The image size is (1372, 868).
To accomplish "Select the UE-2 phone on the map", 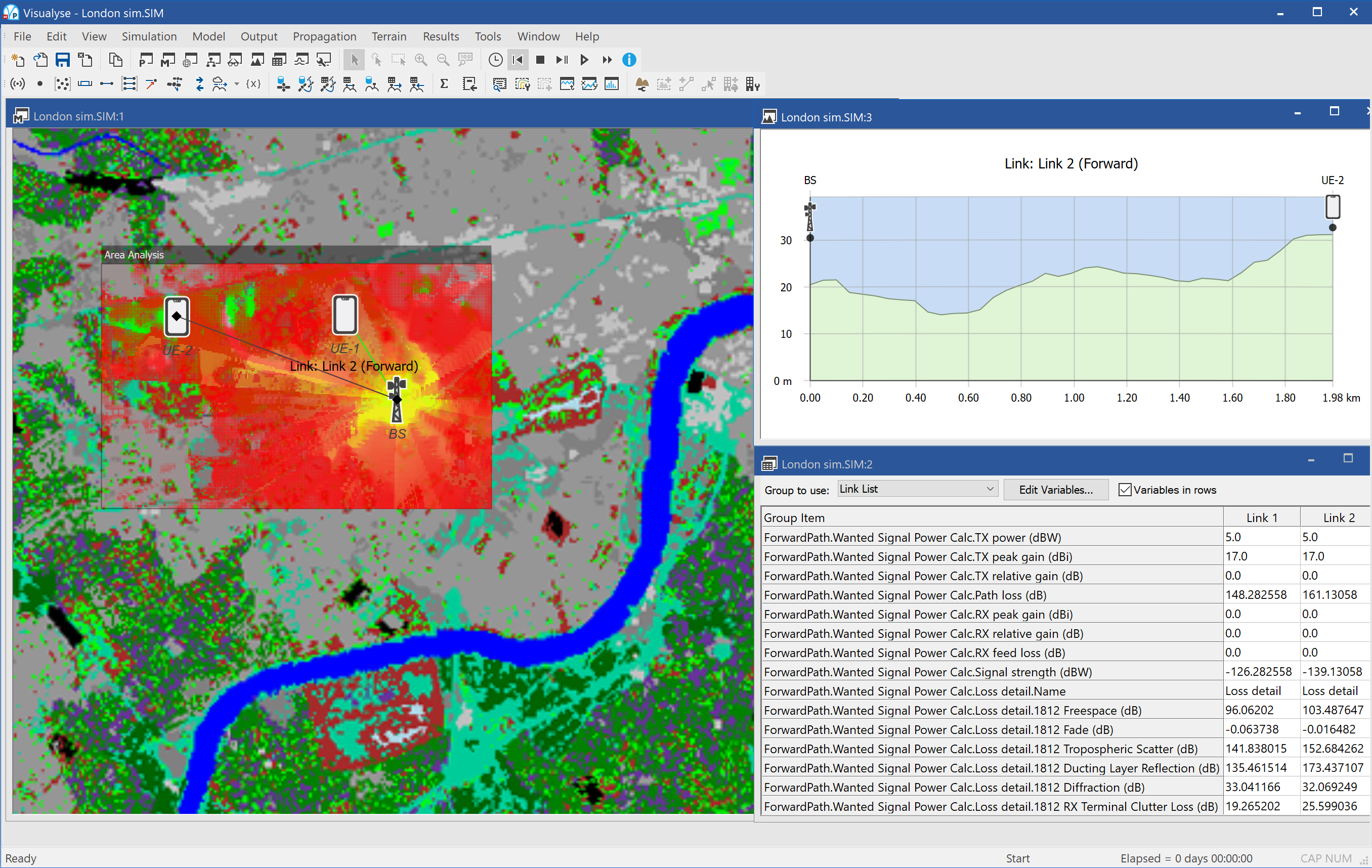I will point(177,316).
